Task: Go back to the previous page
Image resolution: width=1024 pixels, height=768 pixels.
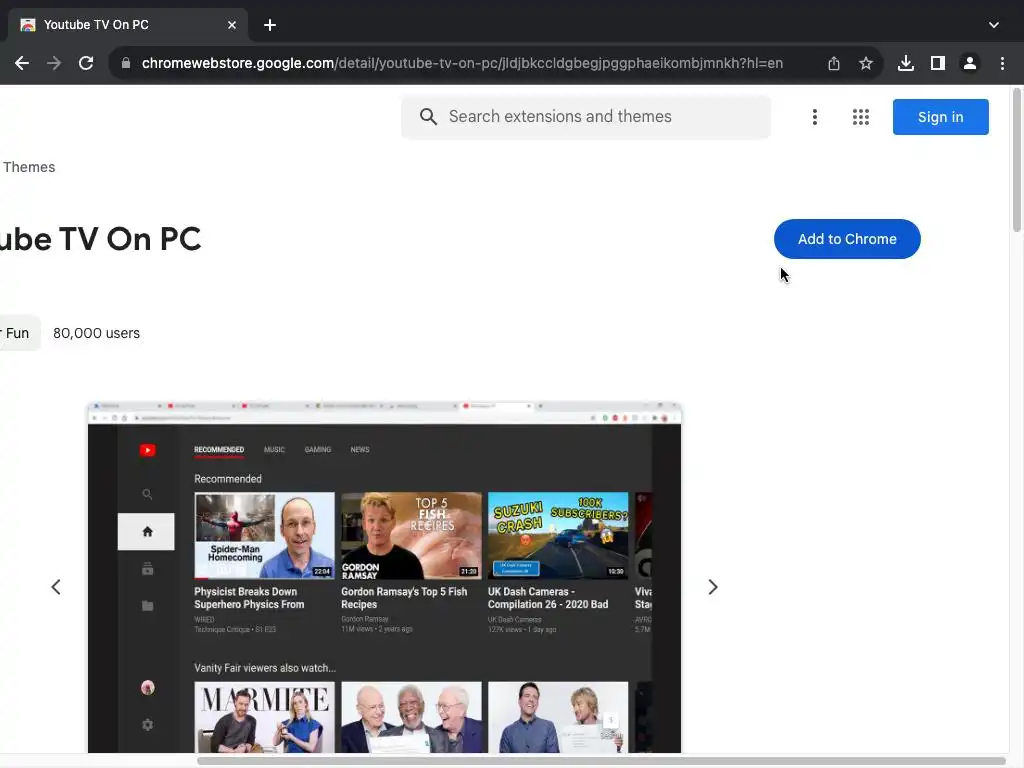Action: click(22, 63)
